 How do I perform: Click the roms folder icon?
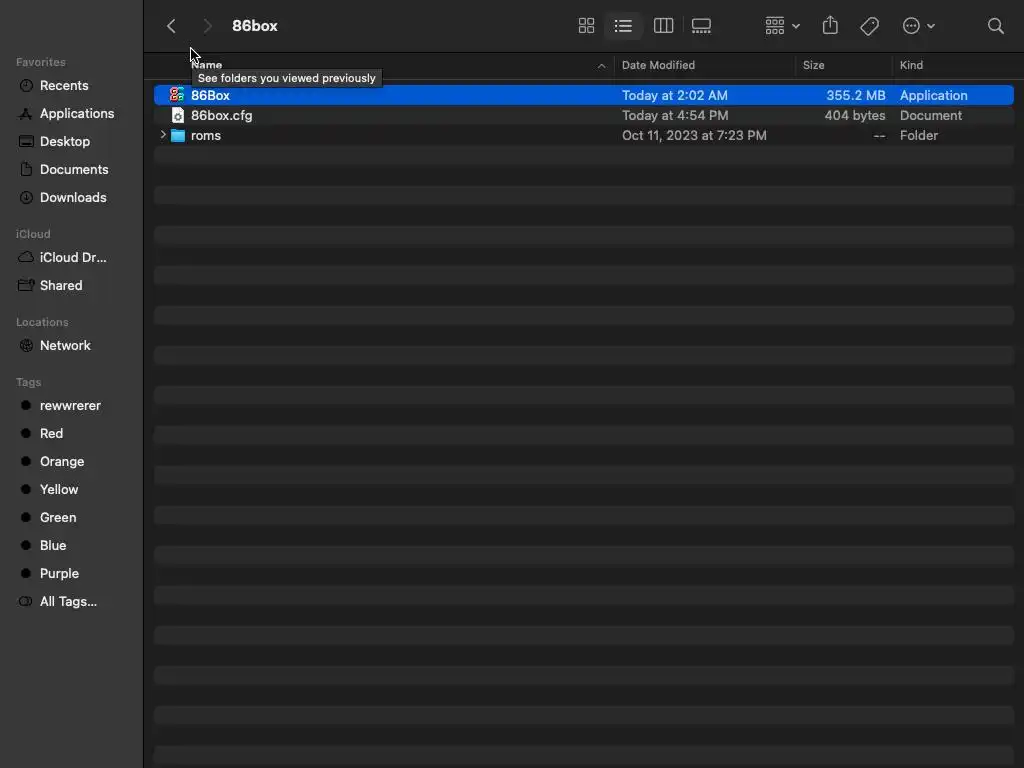[178, 136]
